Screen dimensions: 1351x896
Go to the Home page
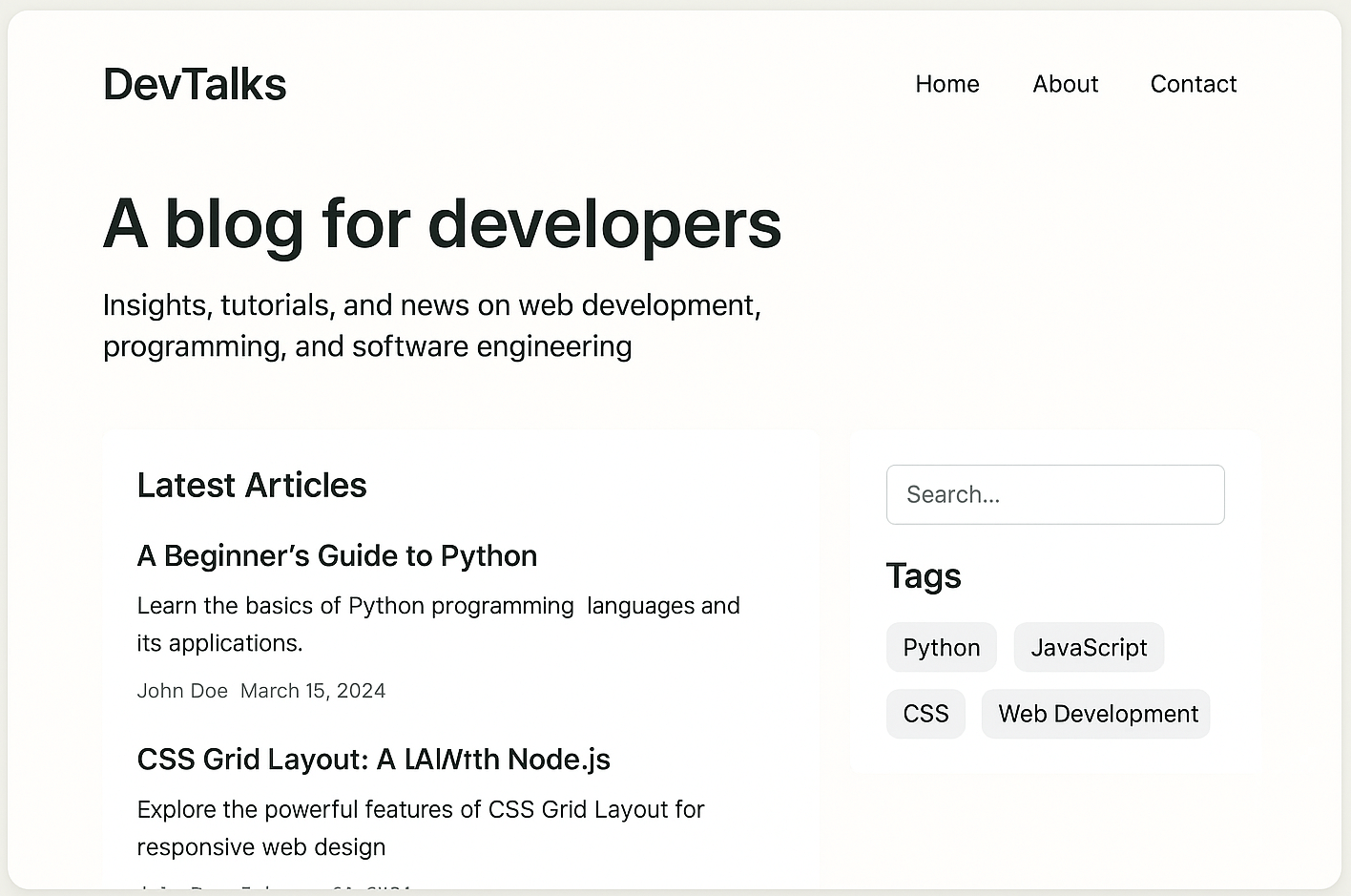point(946,84)
